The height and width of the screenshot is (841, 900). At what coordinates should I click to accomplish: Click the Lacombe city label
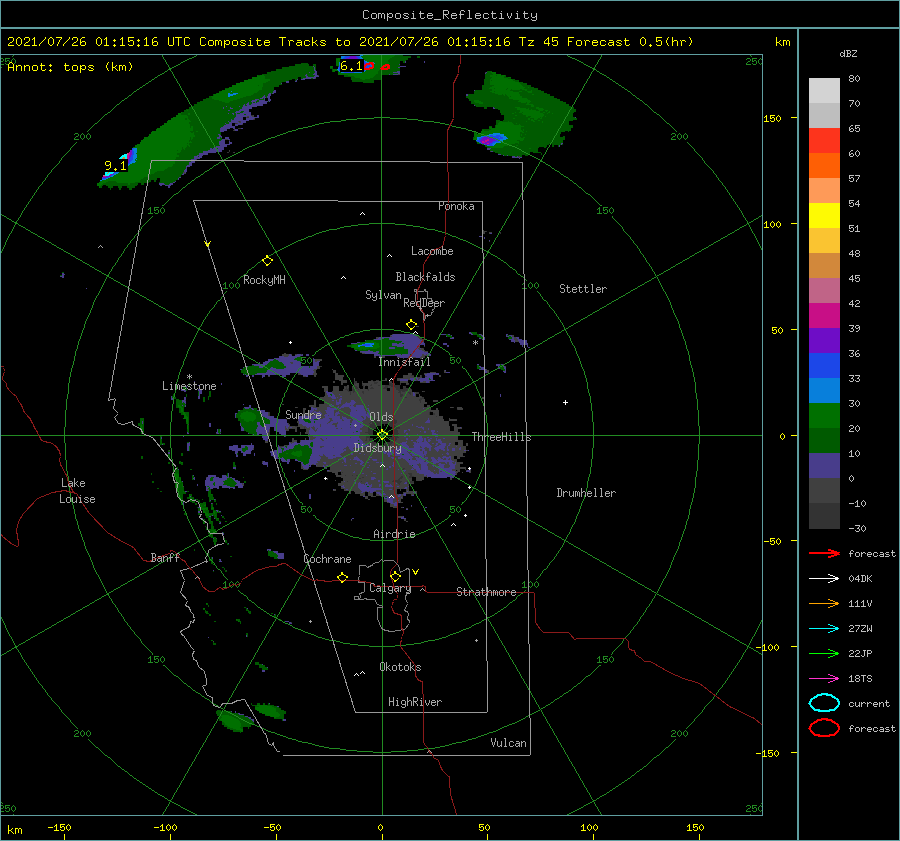(432, 251)
